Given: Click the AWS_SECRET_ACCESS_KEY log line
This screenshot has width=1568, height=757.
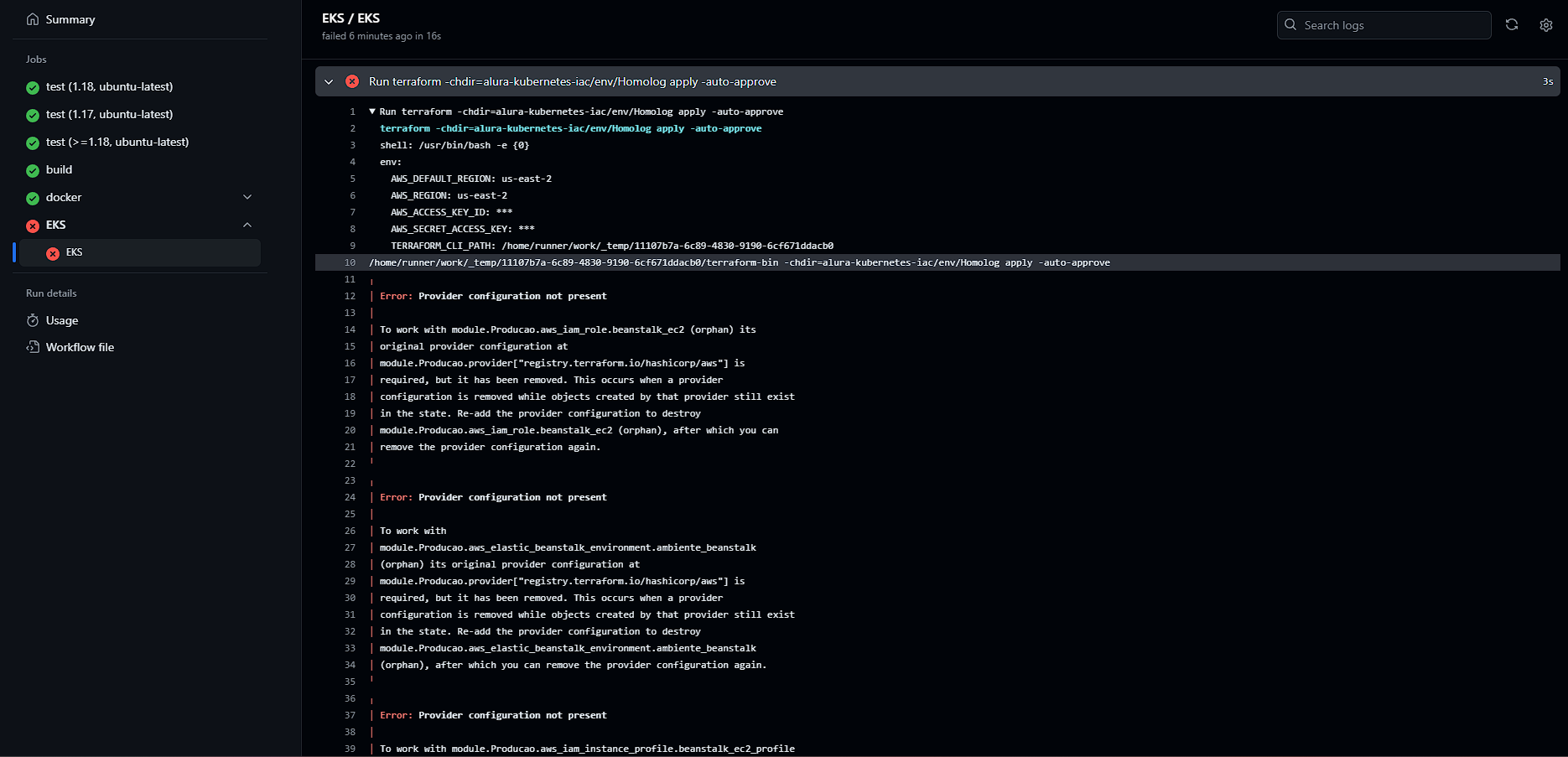Looking at the screenshot, I should (x=463, y=229).
